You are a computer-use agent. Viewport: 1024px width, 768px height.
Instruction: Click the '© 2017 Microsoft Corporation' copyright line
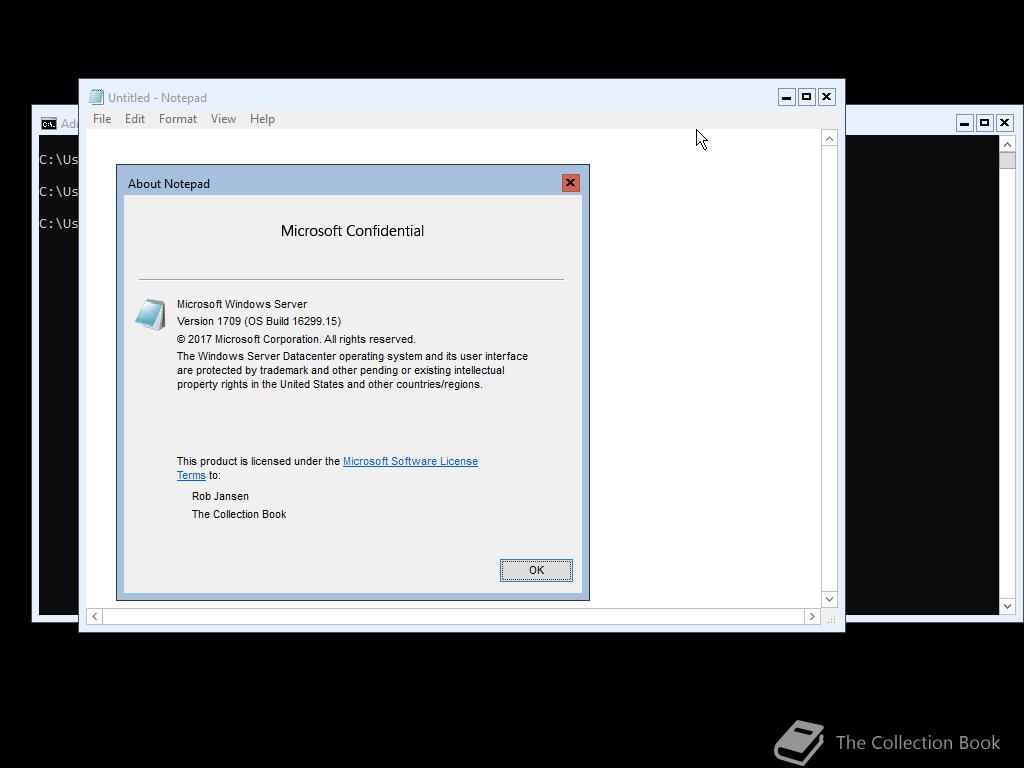[296, 340]
